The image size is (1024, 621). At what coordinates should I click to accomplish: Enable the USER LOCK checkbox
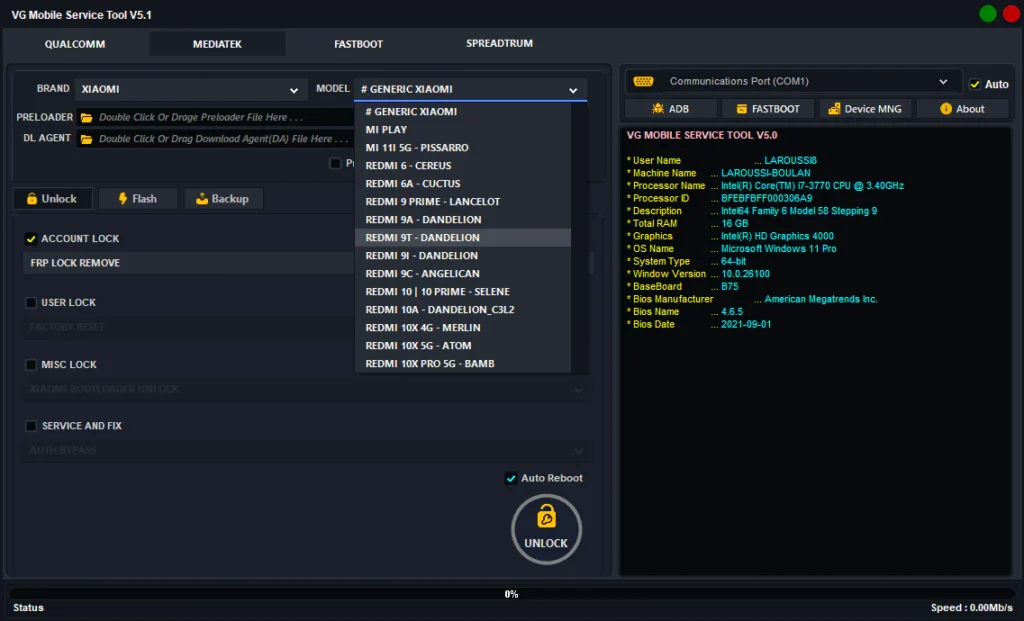coord(31,302)
